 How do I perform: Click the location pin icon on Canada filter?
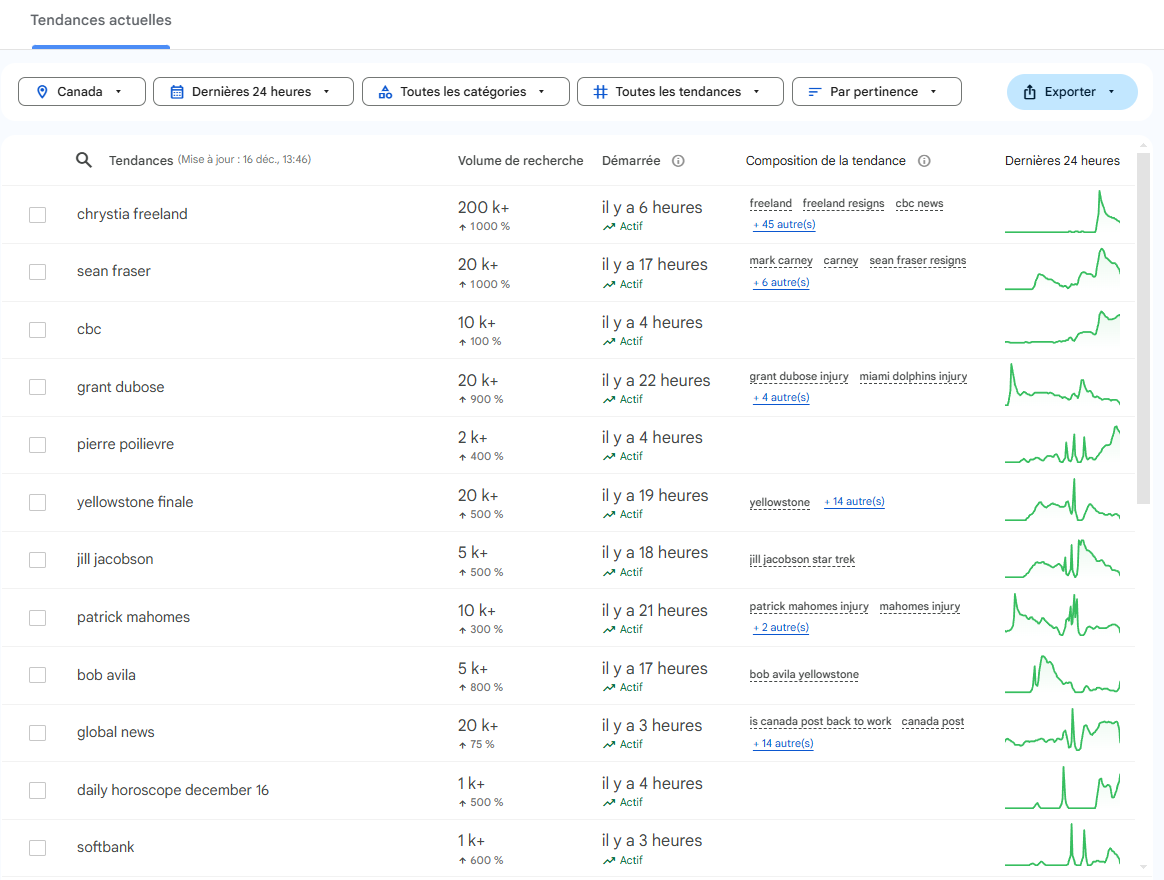tap(42, 92)
